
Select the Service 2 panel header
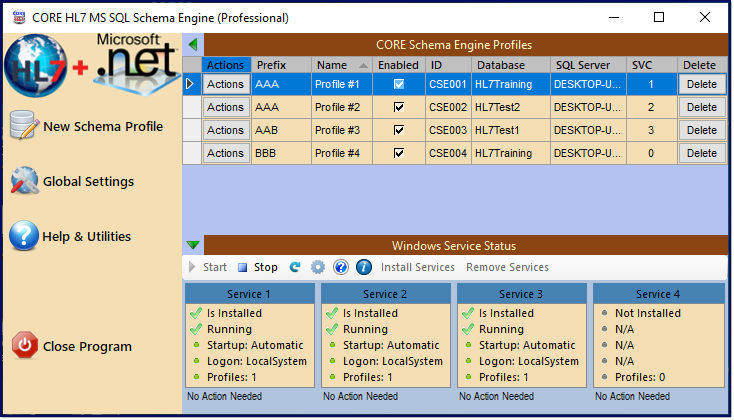(x=386, y=294)
